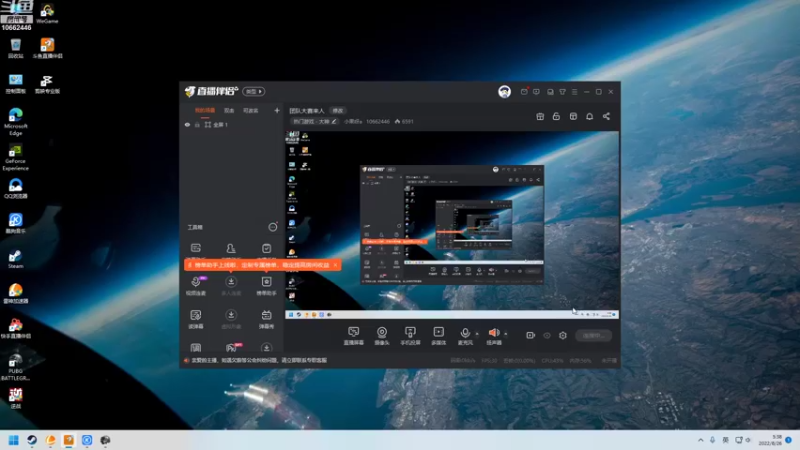
Task: Add a screen capture source from the bottom bar
Action: (x=354, y=336)
